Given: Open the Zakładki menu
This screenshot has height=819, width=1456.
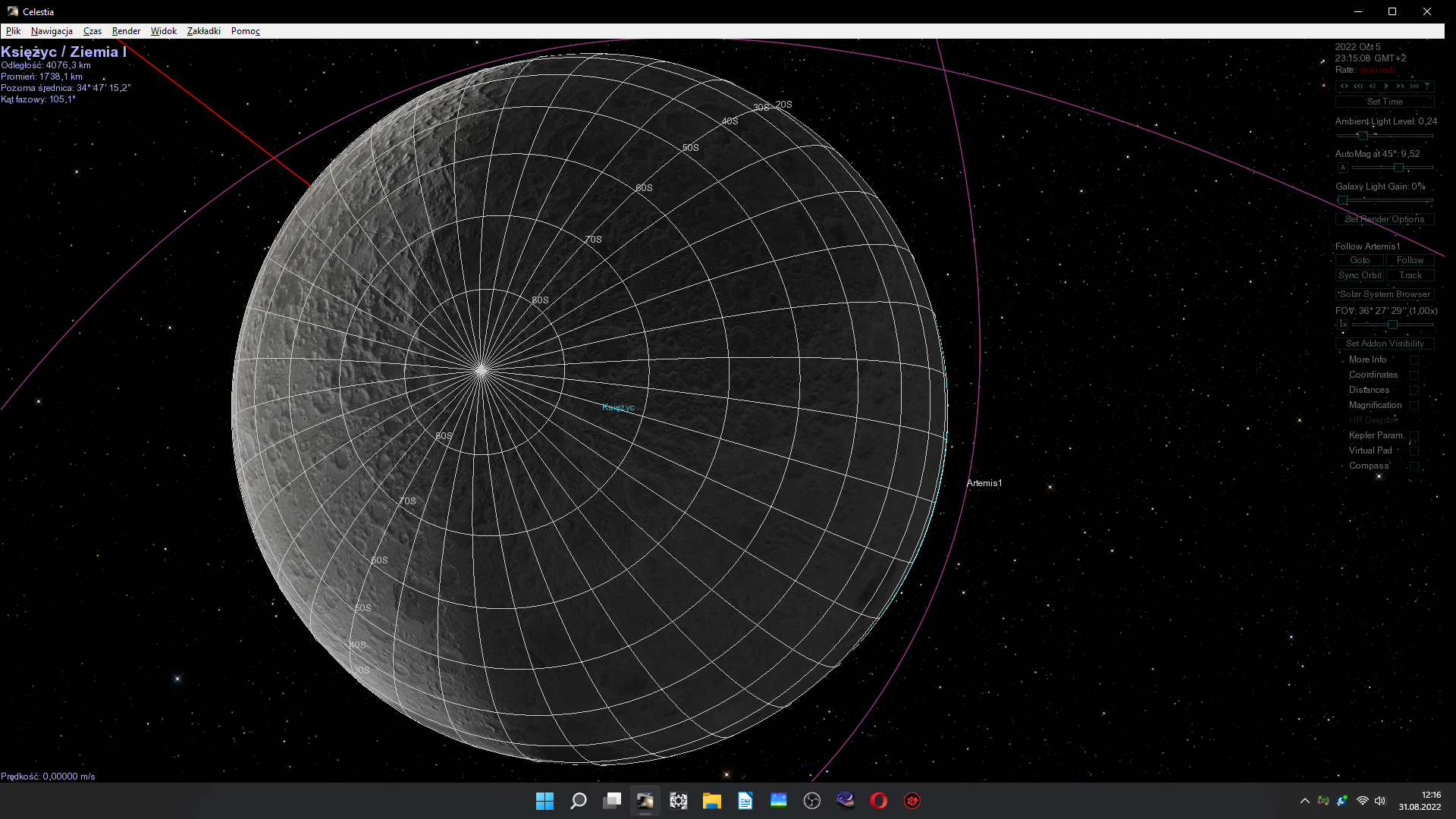Looking at the screenshot, I should click(x=204, y=31).
